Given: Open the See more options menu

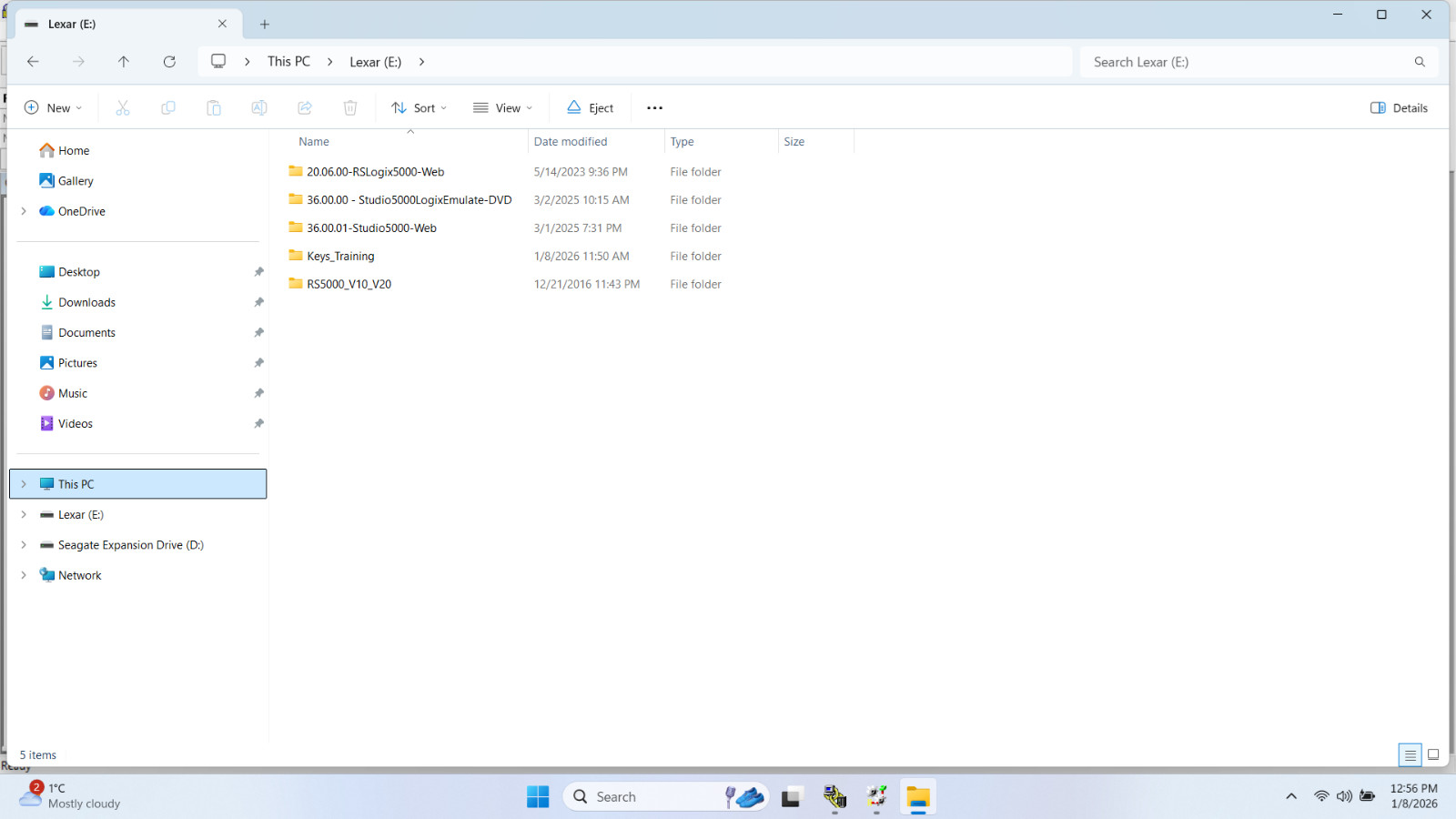Looking at the screenshot, I should (655, 108).
